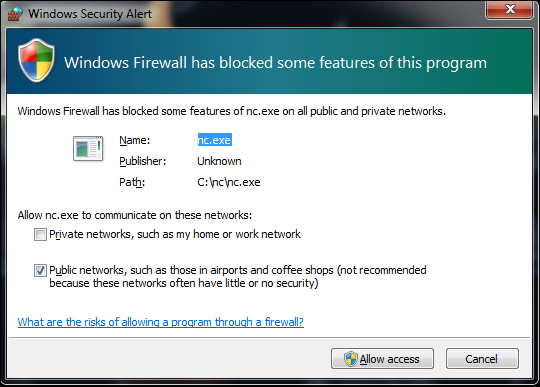Click the Windows Security Alert title text
Image resolution: width=540 pixels, height=387 pixels.
[x=90, y=14]
